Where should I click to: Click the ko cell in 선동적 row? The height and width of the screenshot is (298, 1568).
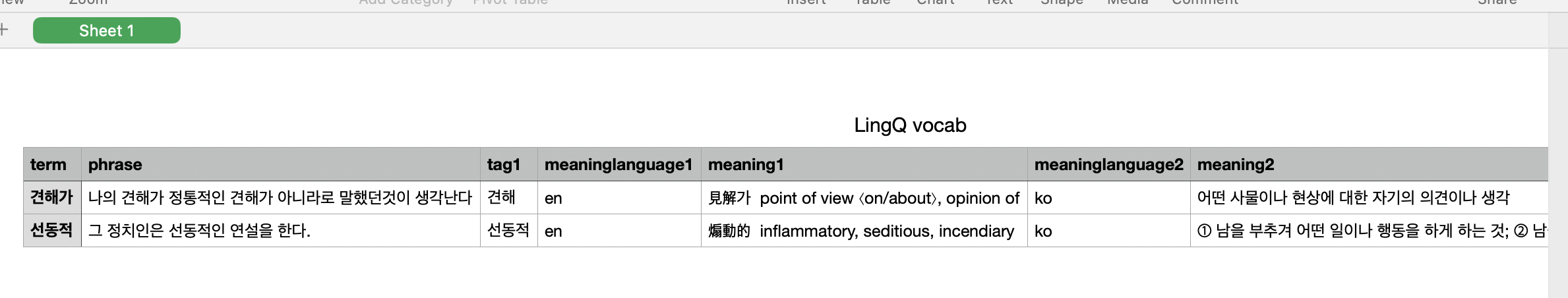click(x=1109, y=230)
